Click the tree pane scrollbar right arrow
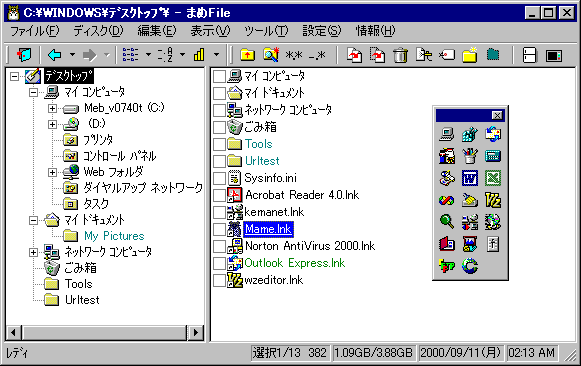The width and height of the screenshot is (581, 366). point(196,332)
